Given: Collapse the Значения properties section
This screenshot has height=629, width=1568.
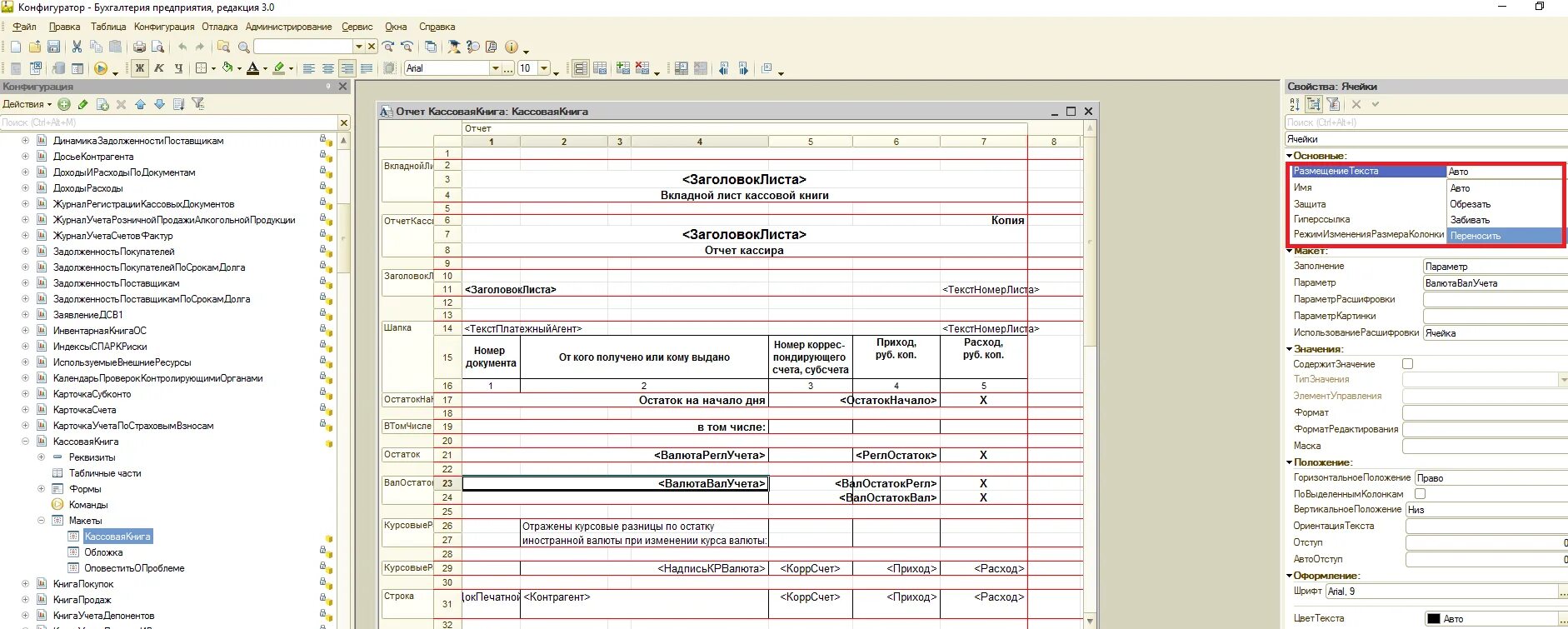Looking at the screenshot, I should point(1290,349).
